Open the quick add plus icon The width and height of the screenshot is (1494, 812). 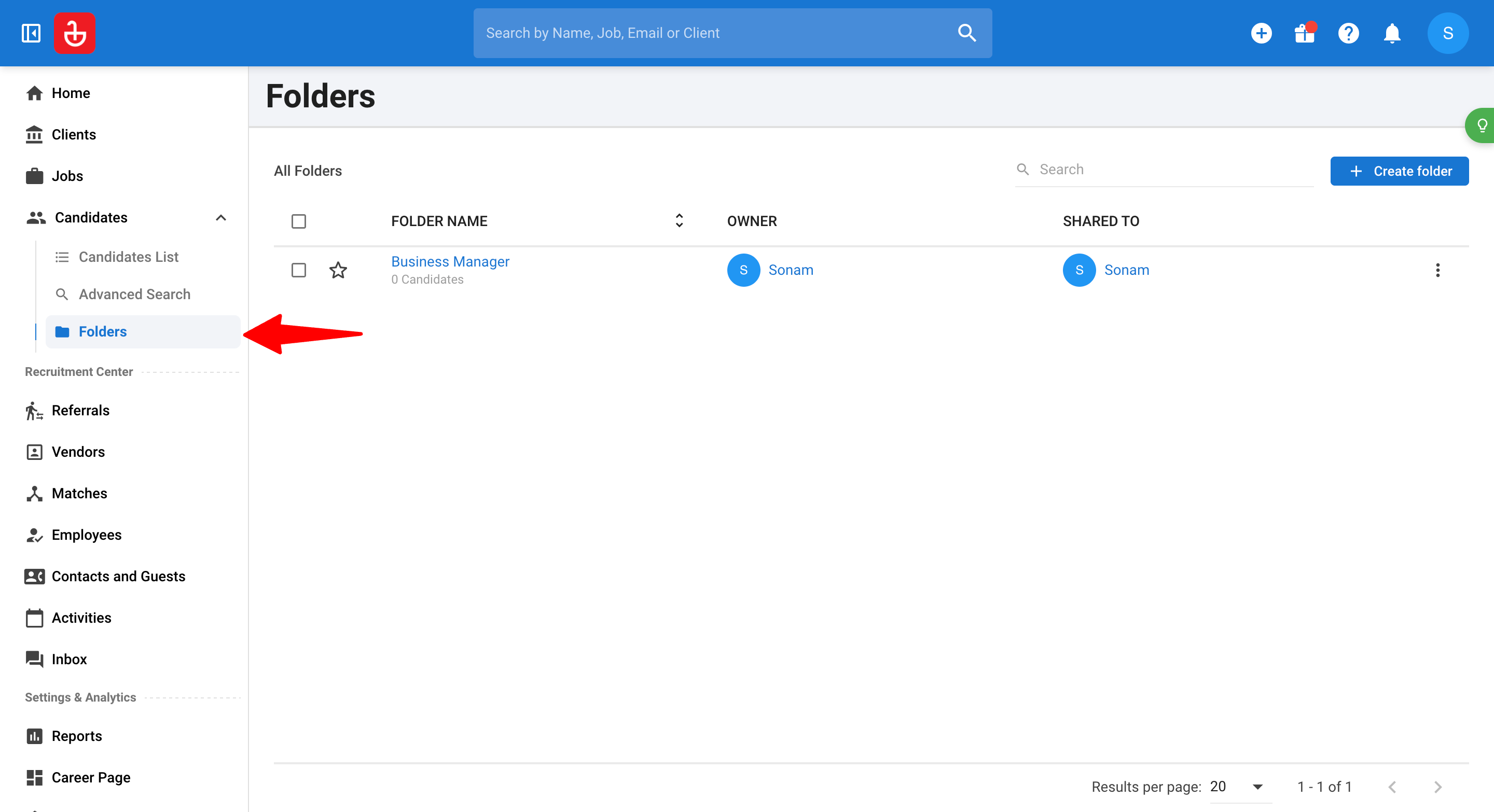pyautogui.click(x=1261, y=33)
